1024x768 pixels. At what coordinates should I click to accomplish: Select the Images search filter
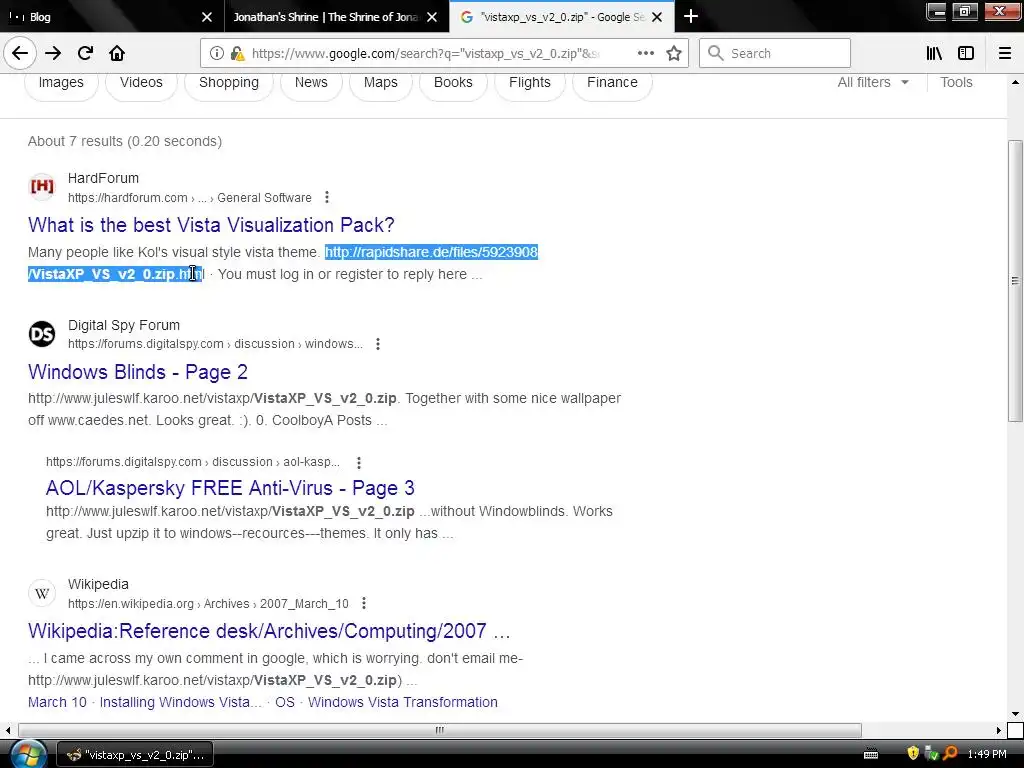(x=61, y=83)
